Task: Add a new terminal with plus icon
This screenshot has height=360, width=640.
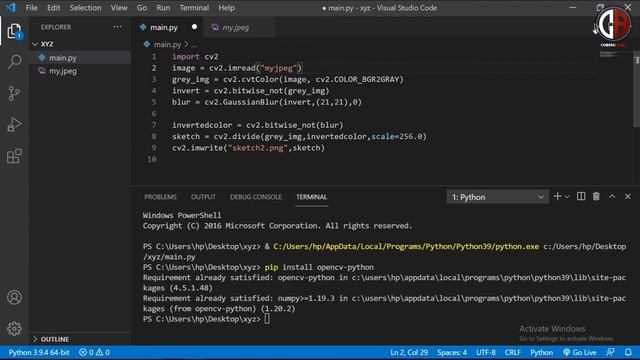Action: (x=557, y=197)
